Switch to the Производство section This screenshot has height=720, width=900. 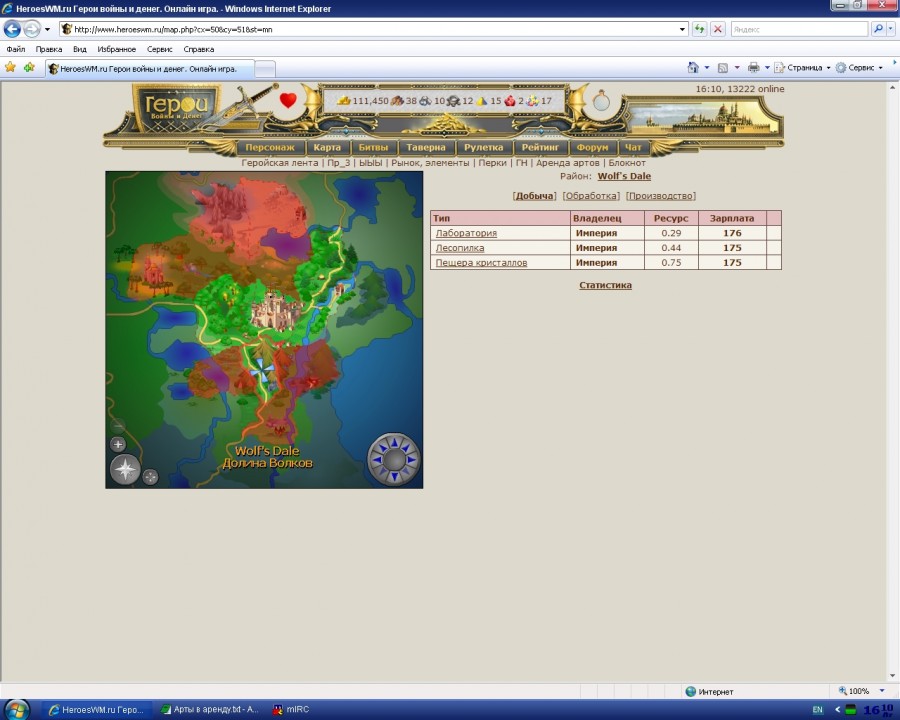click(661, 196)
